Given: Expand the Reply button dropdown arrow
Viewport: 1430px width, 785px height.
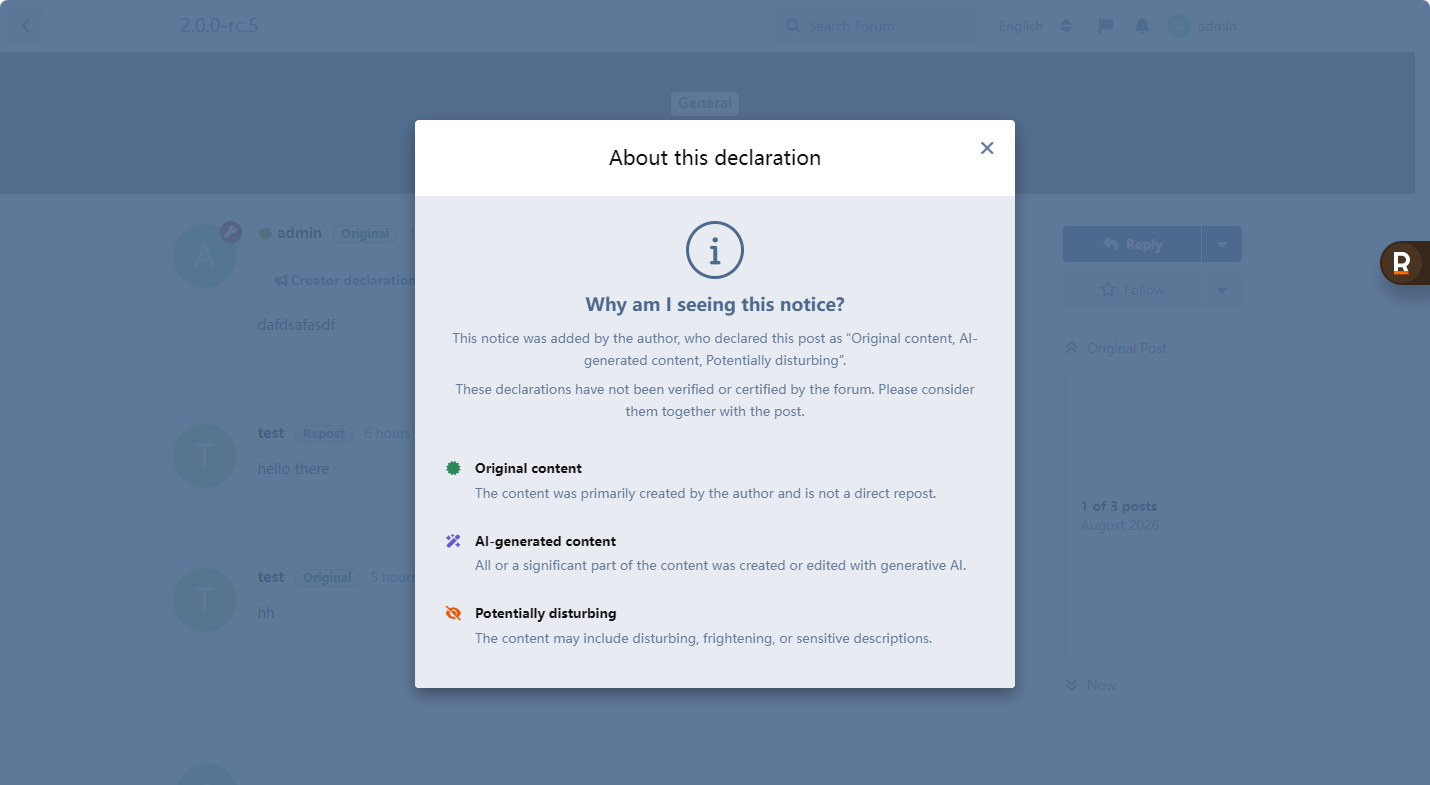Looking at the screenshot, I should tap(1222, 244).
